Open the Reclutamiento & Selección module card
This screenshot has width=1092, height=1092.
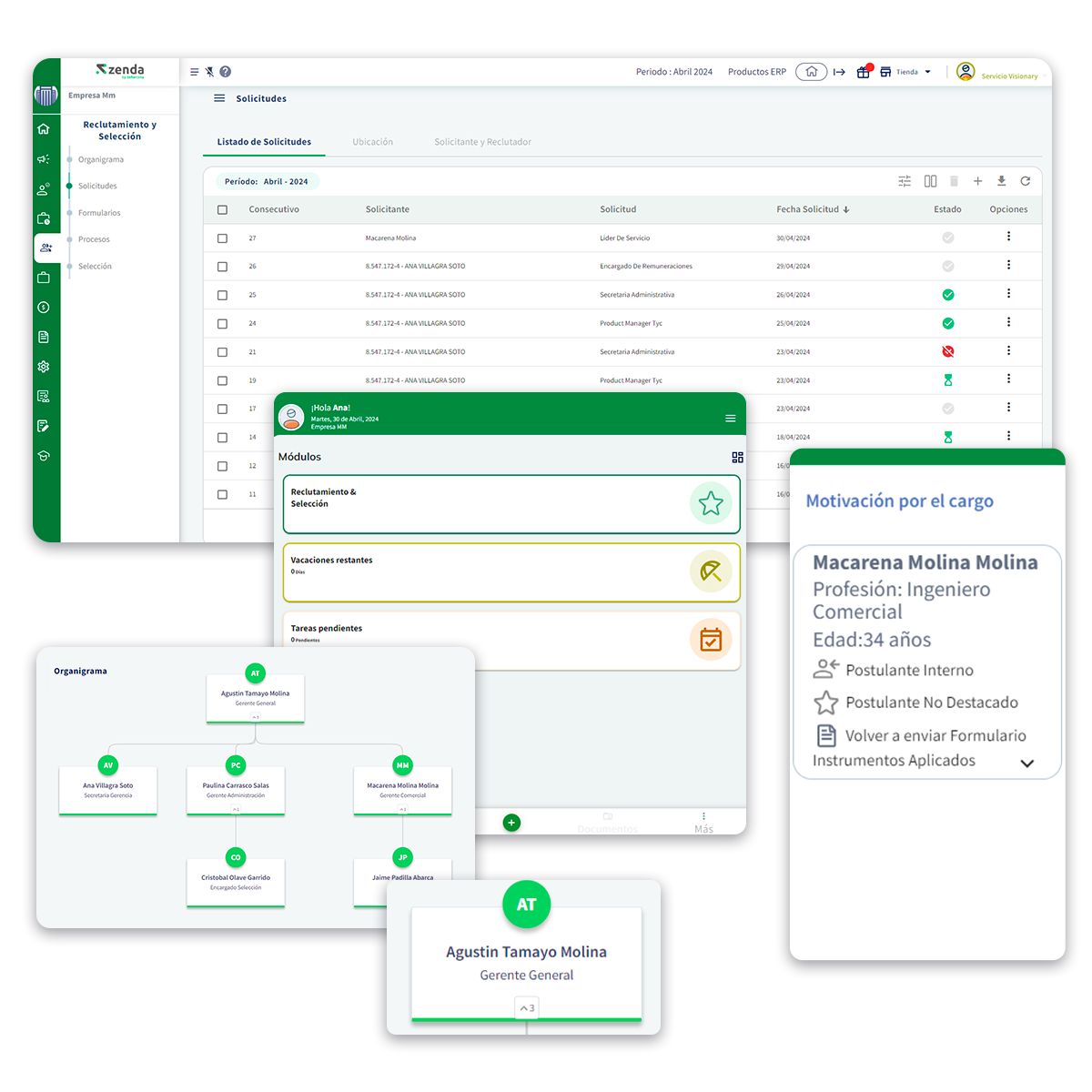[x=511, y=503]
